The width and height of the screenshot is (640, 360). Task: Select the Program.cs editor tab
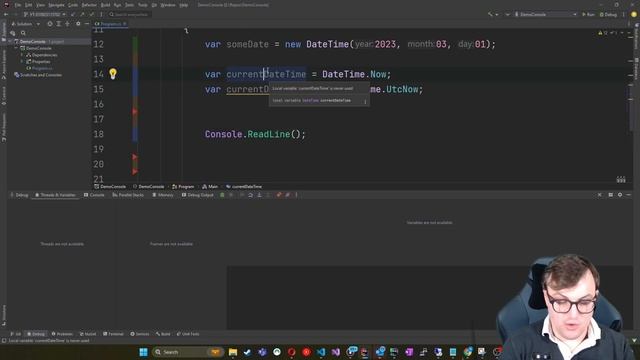pos(110,24)
